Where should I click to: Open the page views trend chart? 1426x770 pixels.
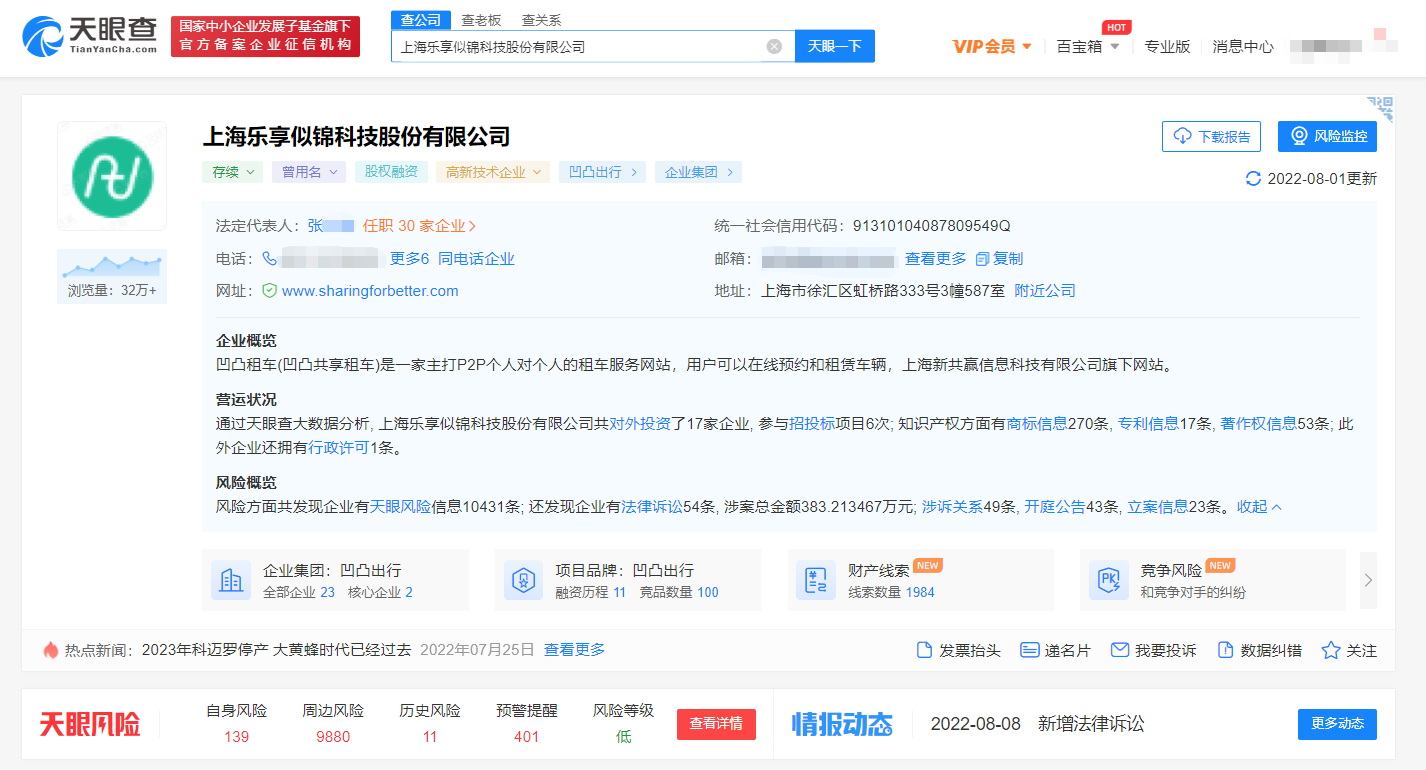tap(112, 277)
